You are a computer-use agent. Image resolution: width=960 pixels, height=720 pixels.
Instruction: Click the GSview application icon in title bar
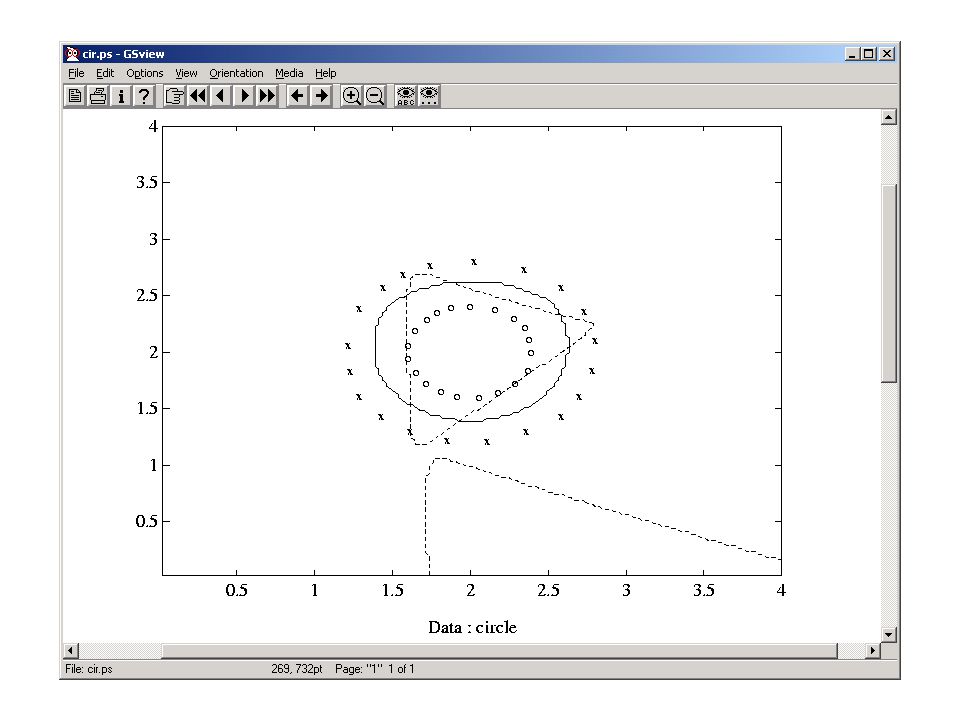click(x=72, y=54)
